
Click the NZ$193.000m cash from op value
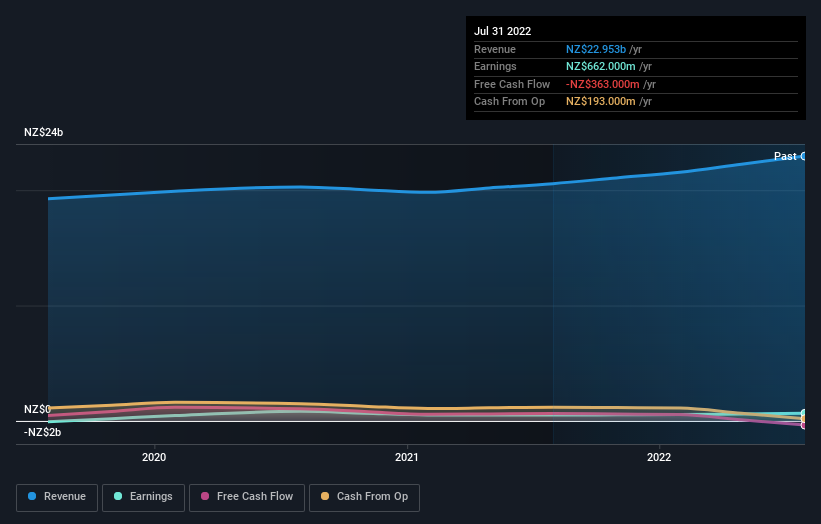(x=601, y=102)
